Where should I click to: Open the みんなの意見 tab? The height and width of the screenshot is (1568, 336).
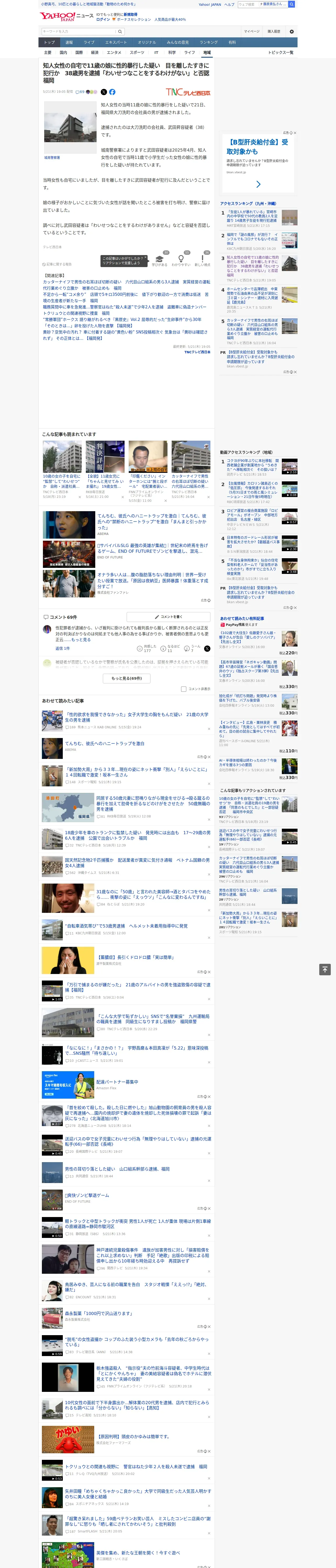click(x=178, y=42)
